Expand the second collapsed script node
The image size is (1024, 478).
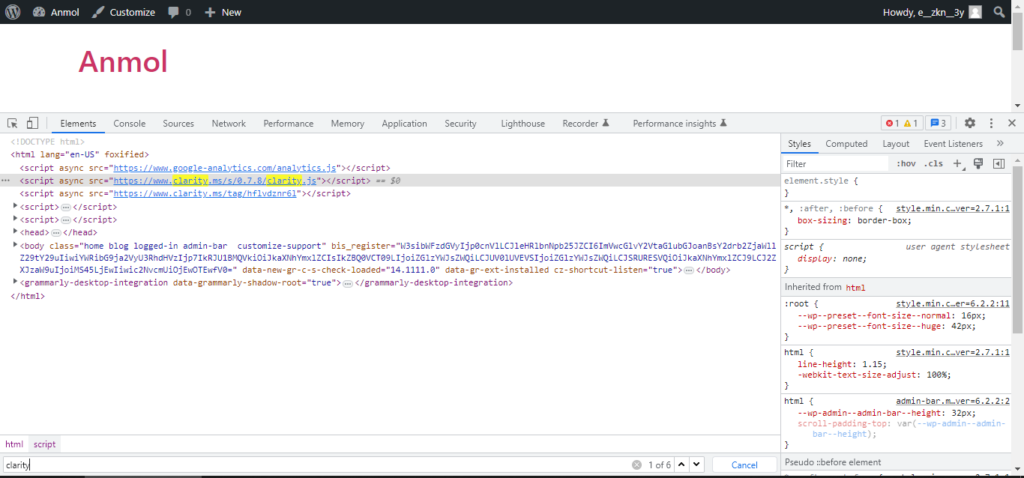(x=16, y=219)
